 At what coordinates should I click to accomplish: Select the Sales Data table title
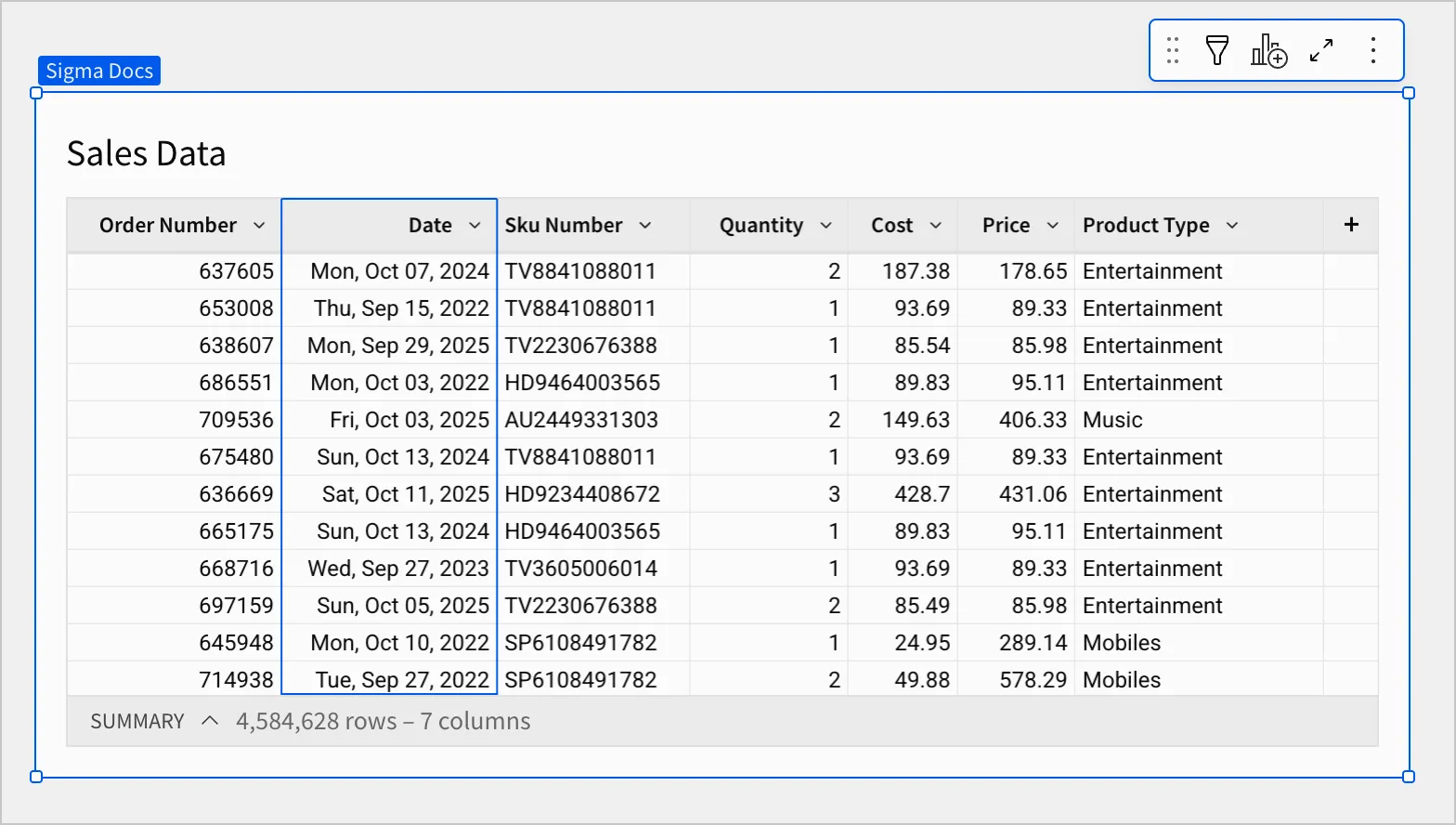point(147,153)
